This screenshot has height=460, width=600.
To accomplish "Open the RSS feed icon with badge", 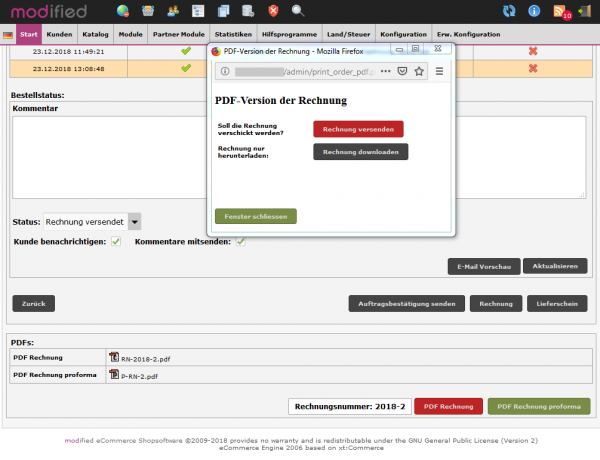I will (562, 12).
